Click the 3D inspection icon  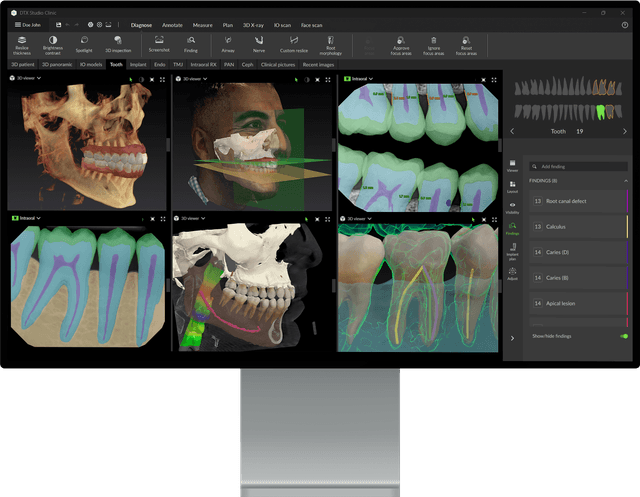tap(118, 45)
